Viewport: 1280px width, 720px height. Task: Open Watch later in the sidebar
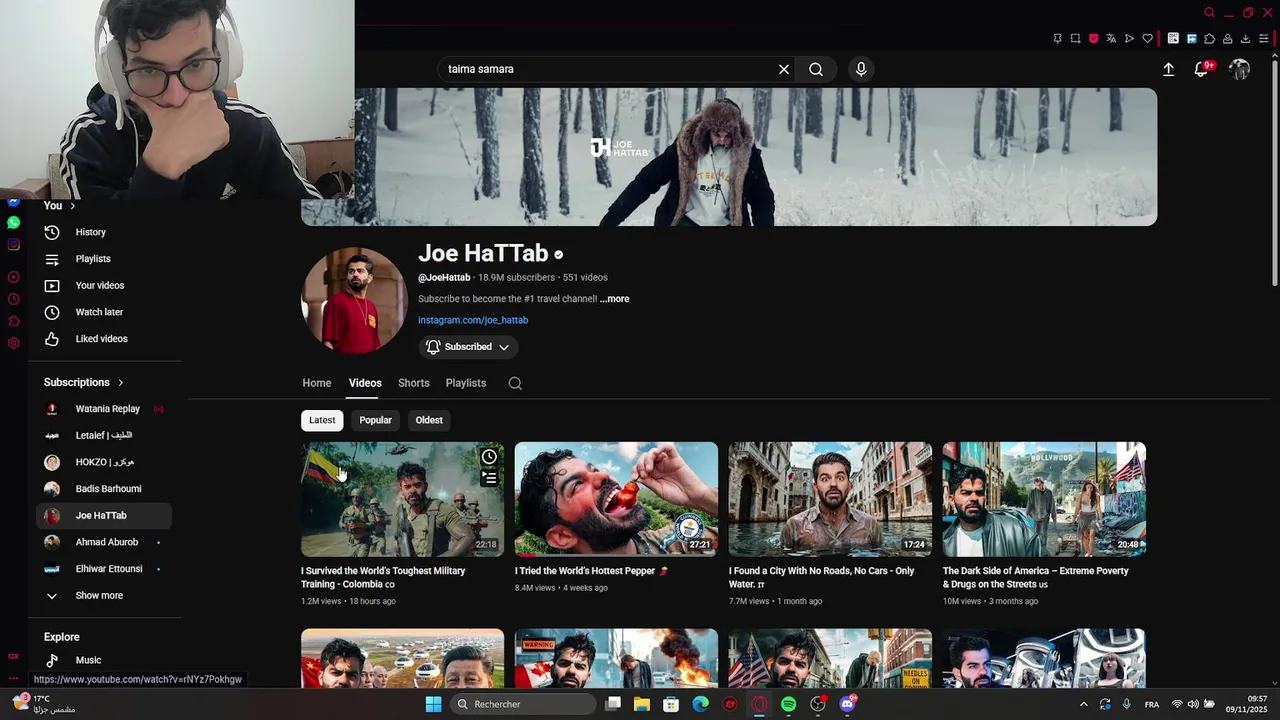coord(103,312)
